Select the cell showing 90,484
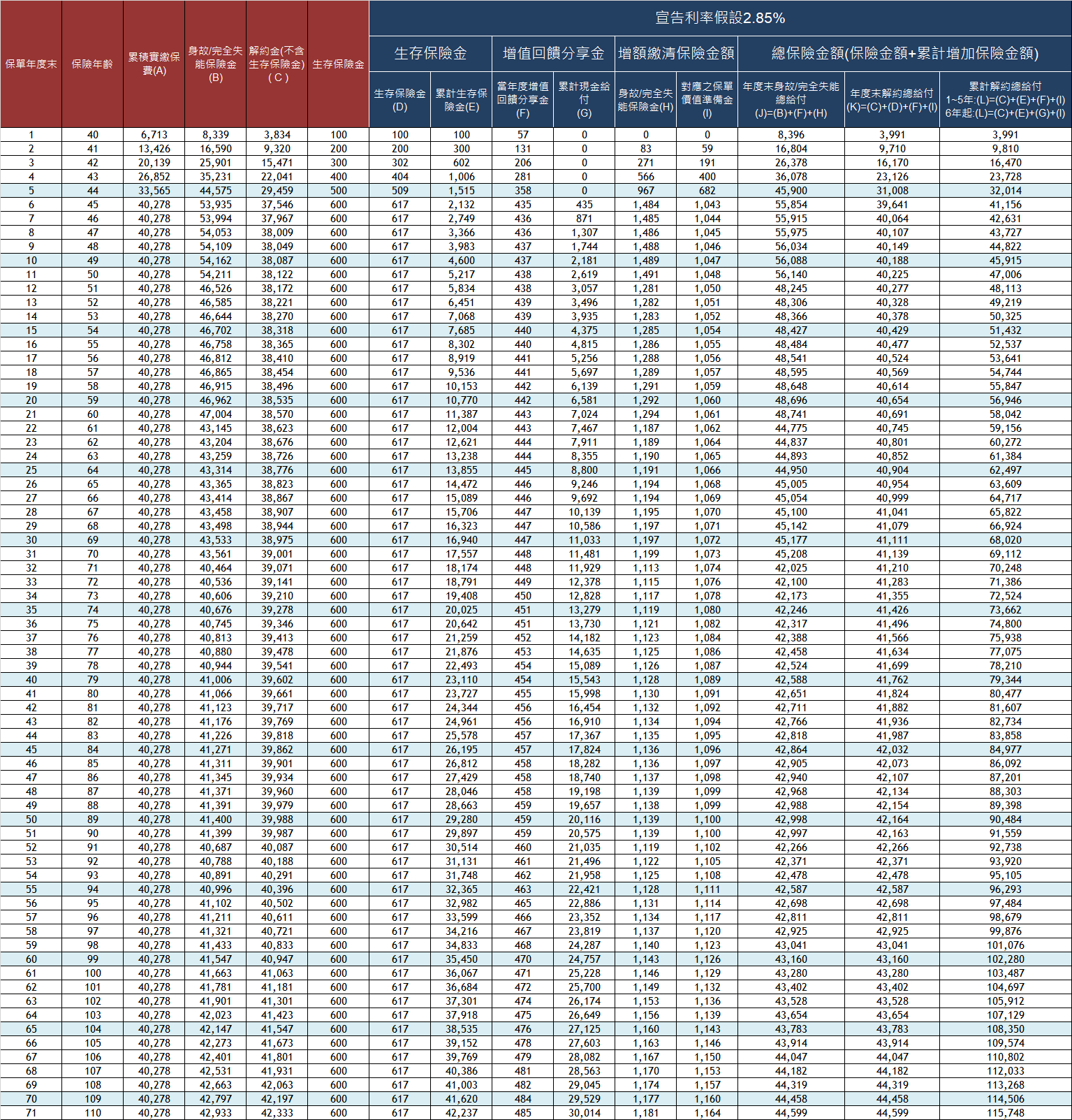This screenshot has height=1120, width=1072. coord(1005,820)
